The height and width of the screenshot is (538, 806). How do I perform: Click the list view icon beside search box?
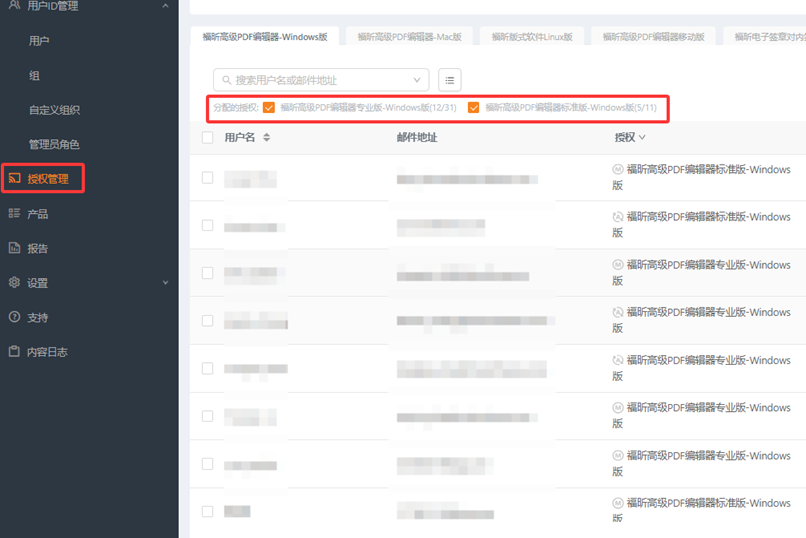pos(450,80)
